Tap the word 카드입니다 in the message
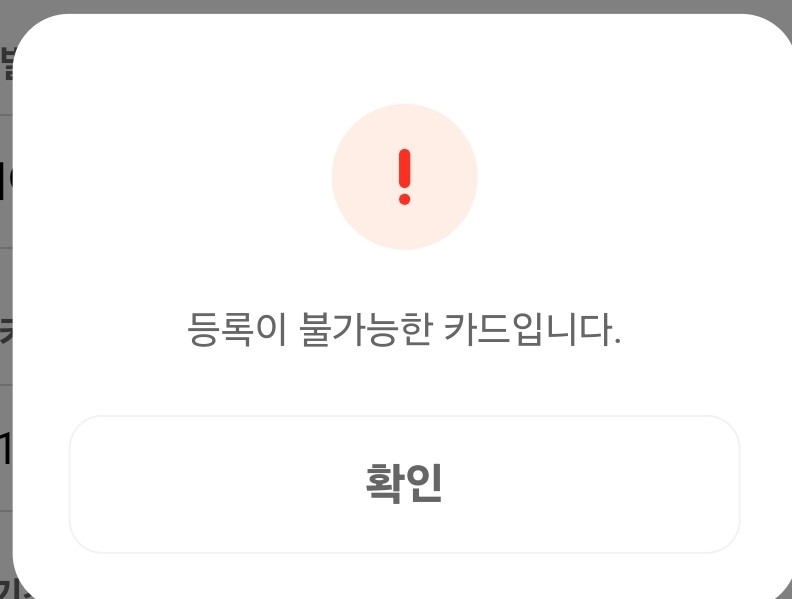 (x=532, y=329)
